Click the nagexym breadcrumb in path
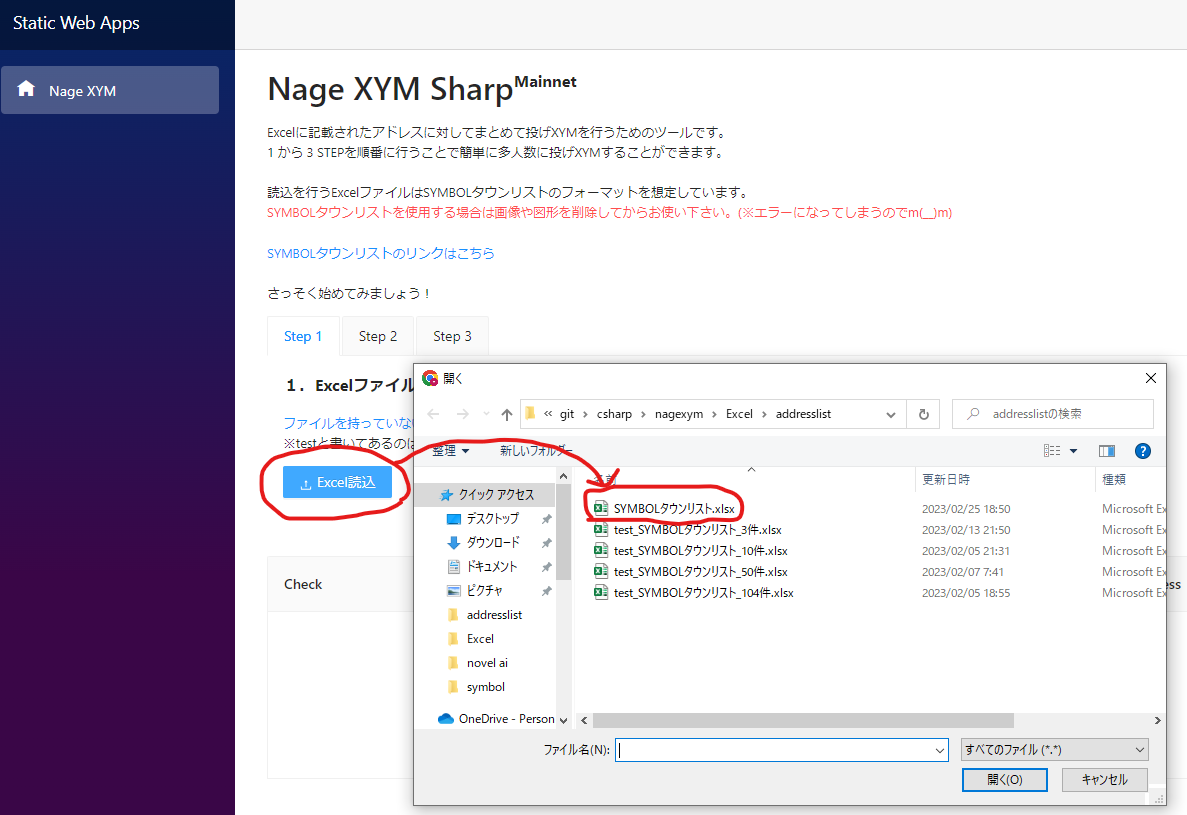 click(679, 414)
